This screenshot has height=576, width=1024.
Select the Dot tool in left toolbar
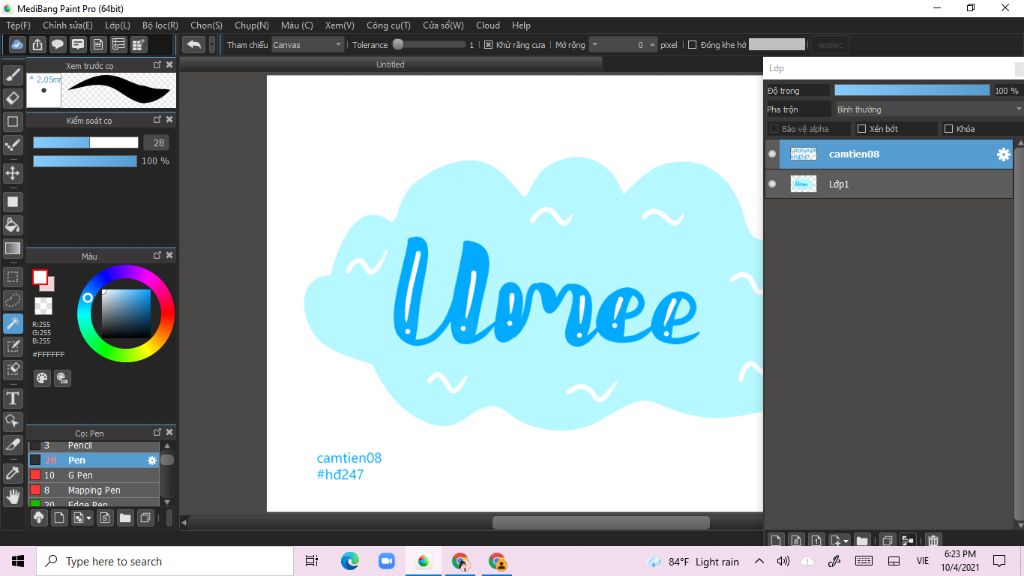point(12,145)
